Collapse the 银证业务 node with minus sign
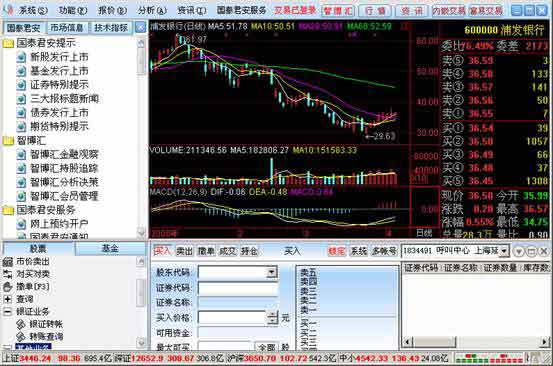 pos(7,311)
